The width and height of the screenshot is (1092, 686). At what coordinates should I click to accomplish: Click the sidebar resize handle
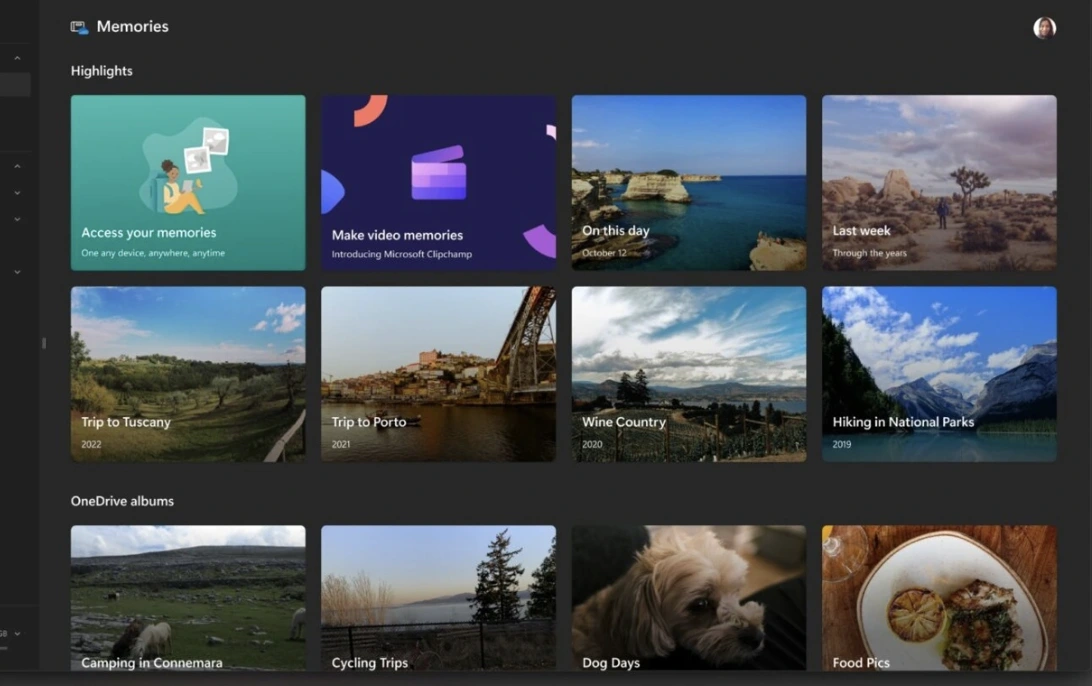click(43, 343)
